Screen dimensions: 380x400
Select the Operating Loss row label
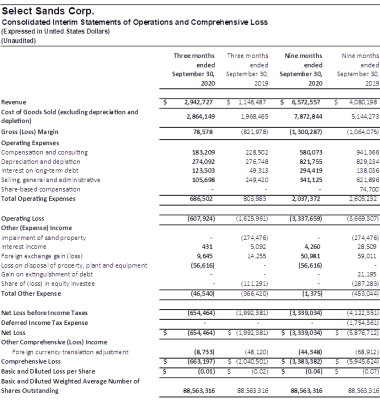point(23,219)
